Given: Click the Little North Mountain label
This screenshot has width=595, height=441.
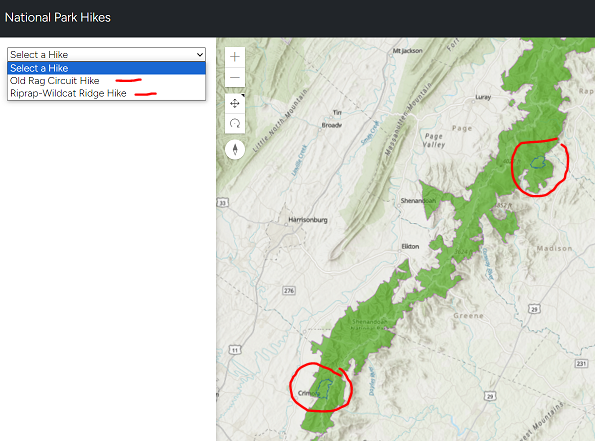Looking at the screenshot, I should (280, 121).
